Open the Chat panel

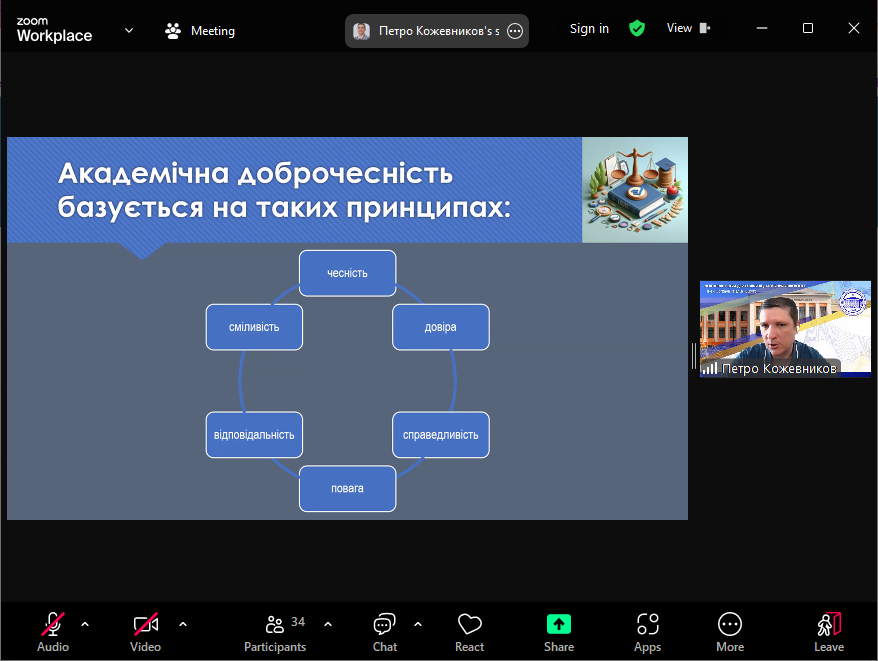point(384,631)
